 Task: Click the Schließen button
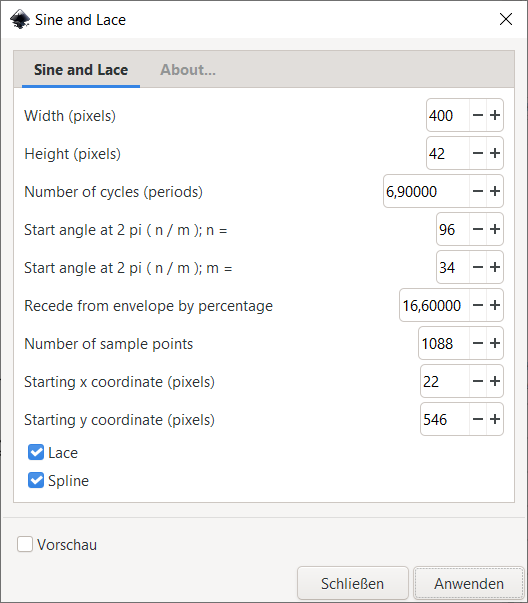pos(353,583)
